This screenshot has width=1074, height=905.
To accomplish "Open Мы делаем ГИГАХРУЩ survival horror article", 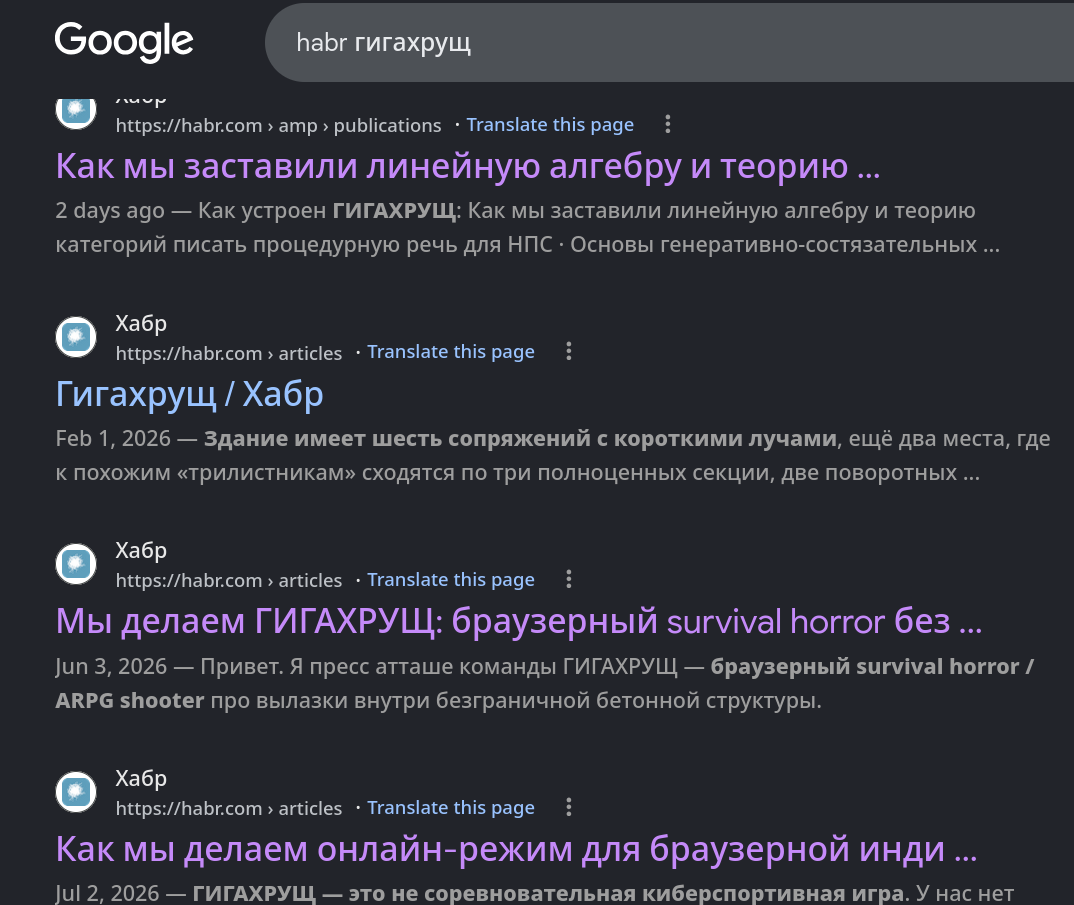I will tap(519, 621).
